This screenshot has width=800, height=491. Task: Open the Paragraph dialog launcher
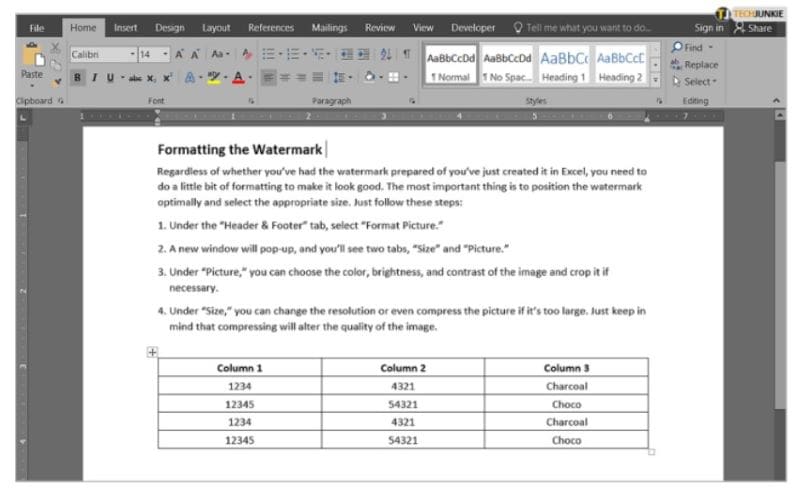tap(412, 101)
